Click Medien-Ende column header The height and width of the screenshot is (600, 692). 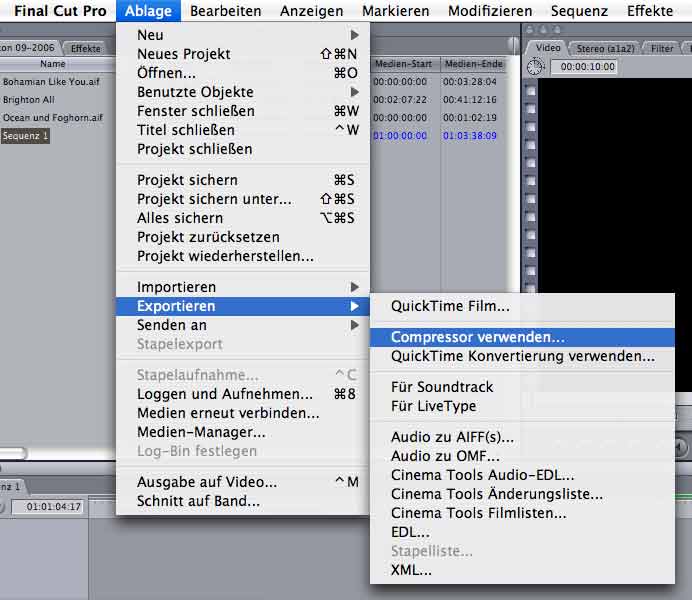click(474, 64)
